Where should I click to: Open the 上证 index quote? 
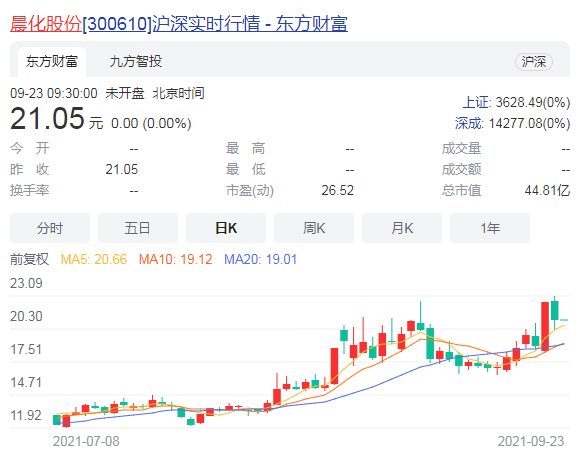516,102
